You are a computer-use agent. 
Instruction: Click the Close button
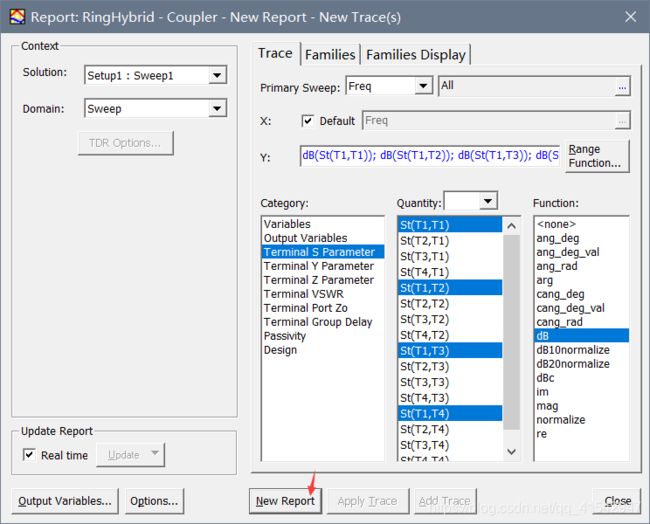617,501
